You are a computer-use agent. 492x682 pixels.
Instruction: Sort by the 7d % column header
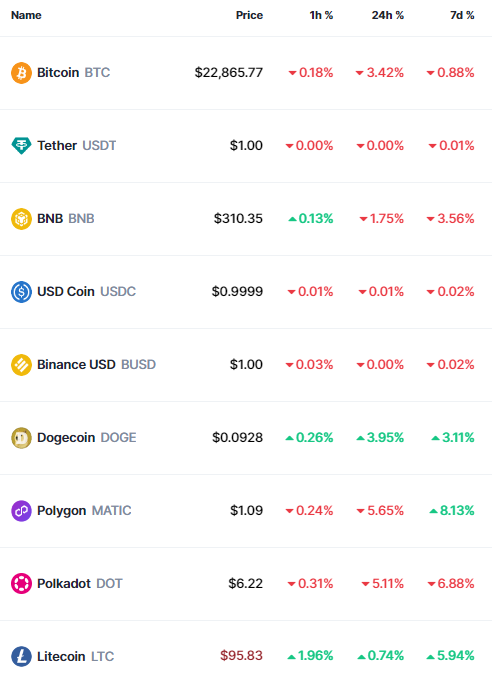462,15
